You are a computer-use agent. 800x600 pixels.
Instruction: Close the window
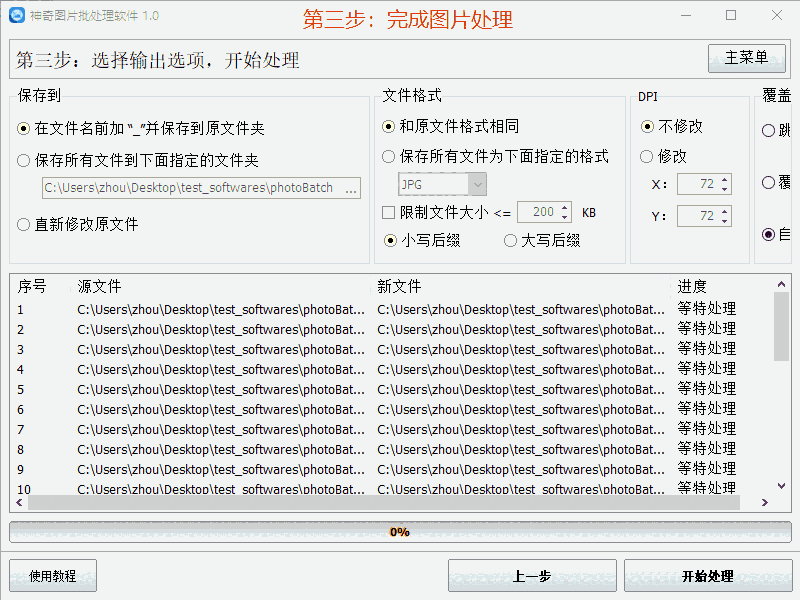click(x=777, y=15)
